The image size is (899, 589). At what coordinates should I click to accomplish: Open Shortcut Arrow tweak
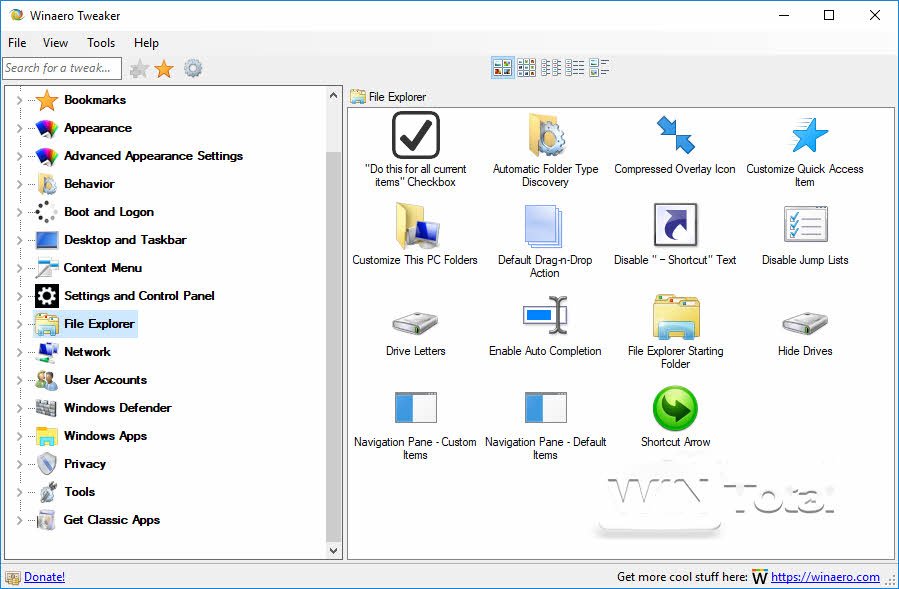675,417
